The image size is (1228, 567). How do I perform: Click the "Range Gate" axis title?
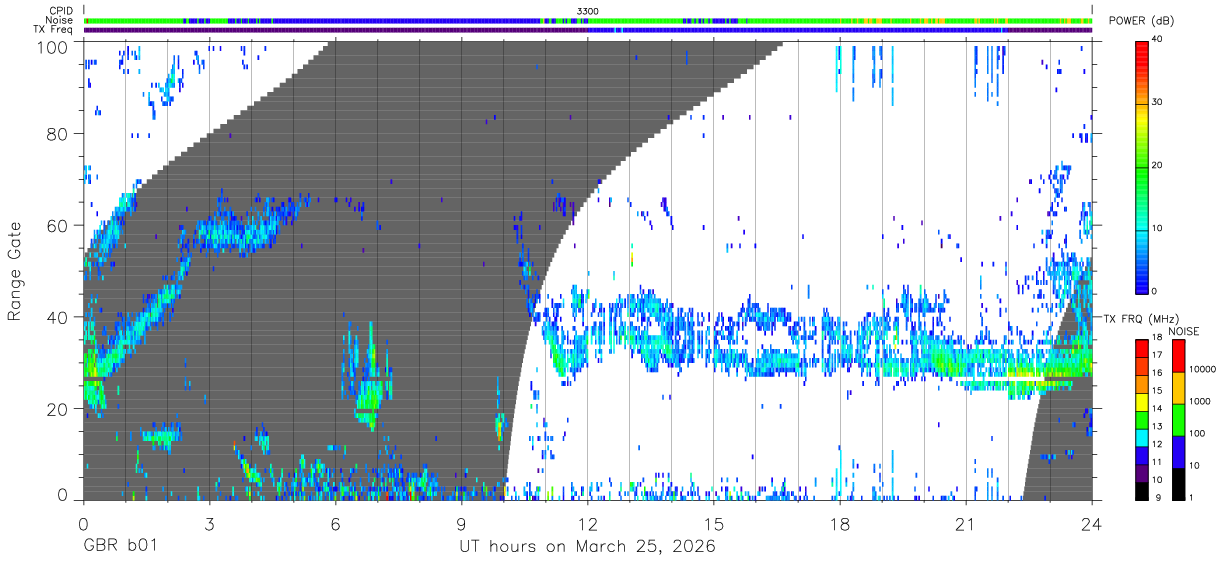tap(15, 270)
